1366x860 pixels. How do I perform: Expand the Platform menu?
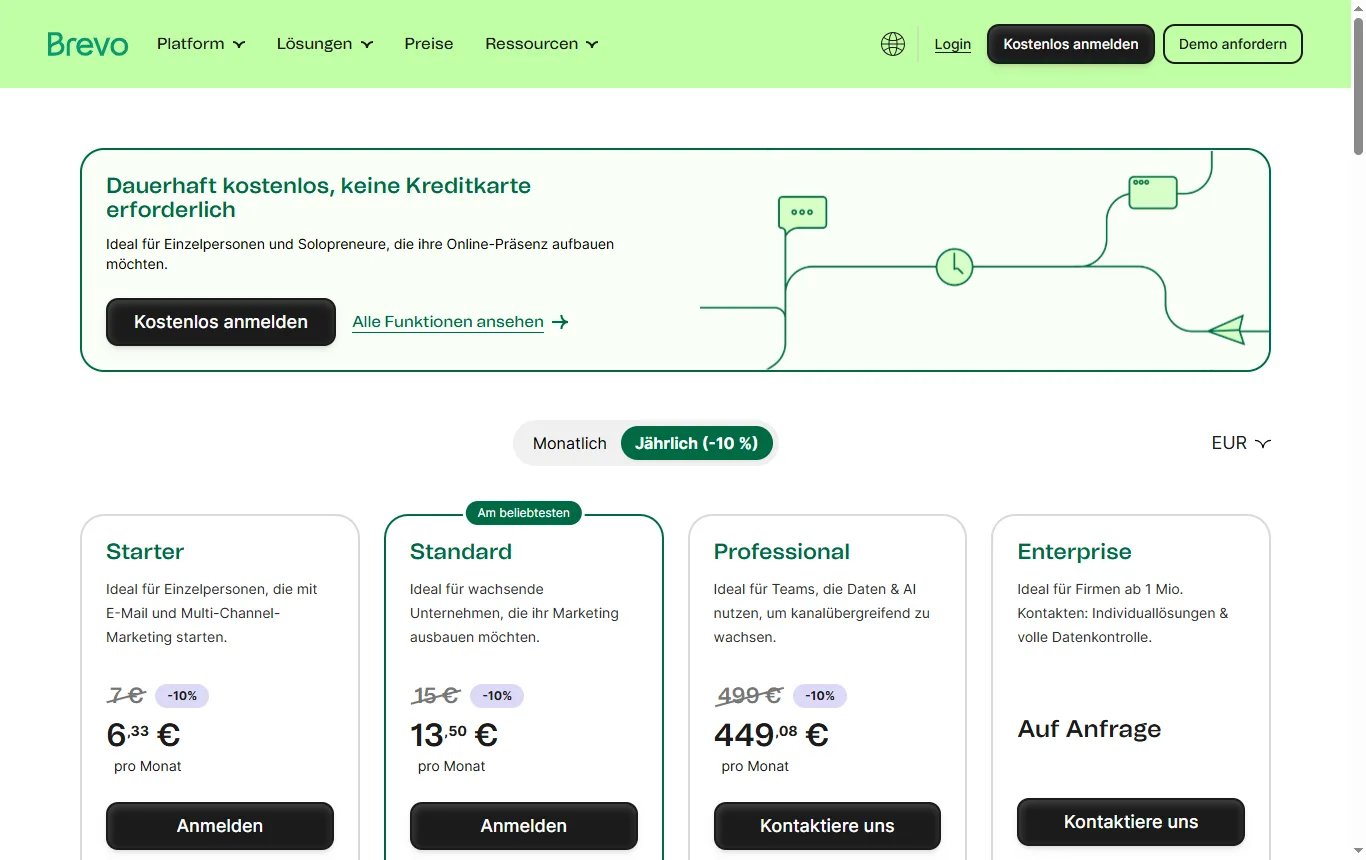click(x=201, y=44)
